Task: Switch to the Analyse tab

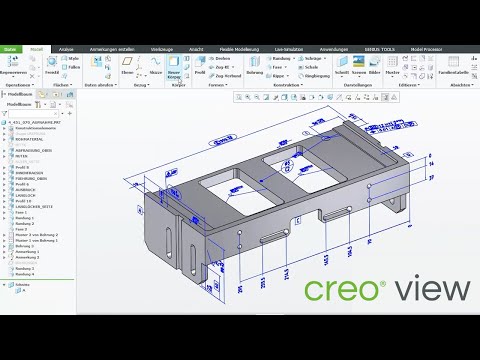Action: (66, 49)
